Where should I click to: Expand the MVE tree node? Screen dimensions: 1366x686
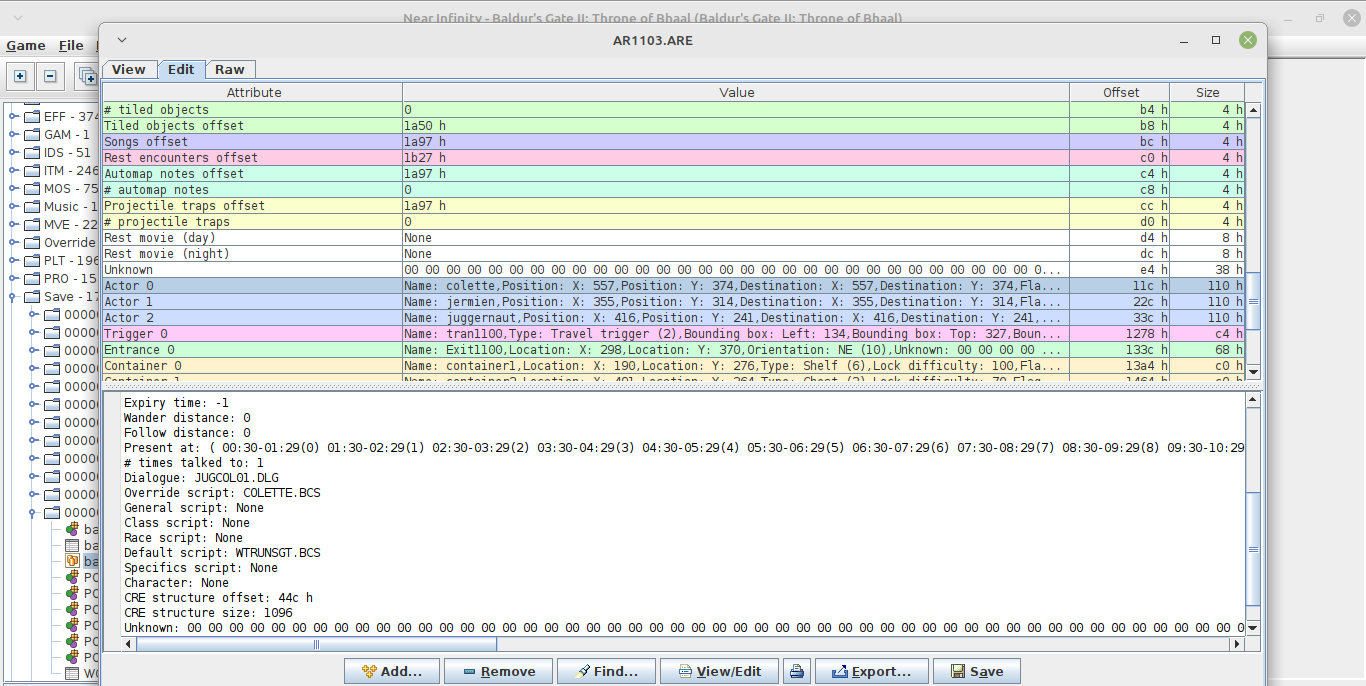(x=14, y=225)
